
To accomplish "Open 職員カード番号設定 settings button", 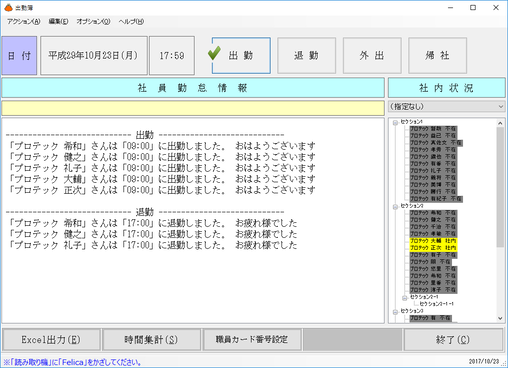I will coord(252,340).
